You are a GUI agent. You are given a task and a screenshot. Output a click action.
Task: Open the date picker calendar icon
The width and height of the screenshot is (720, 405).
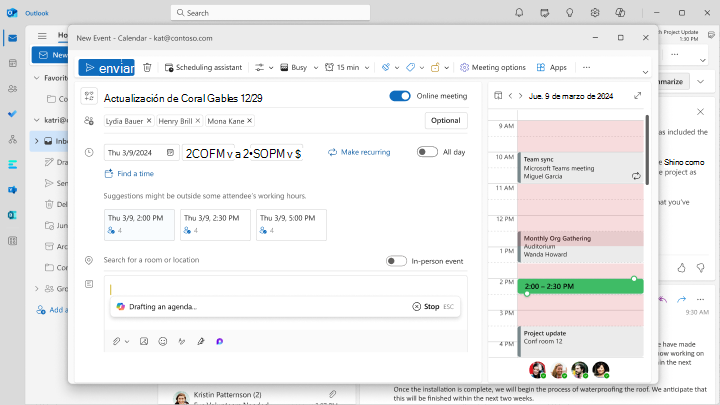click(x=170, y=152)
